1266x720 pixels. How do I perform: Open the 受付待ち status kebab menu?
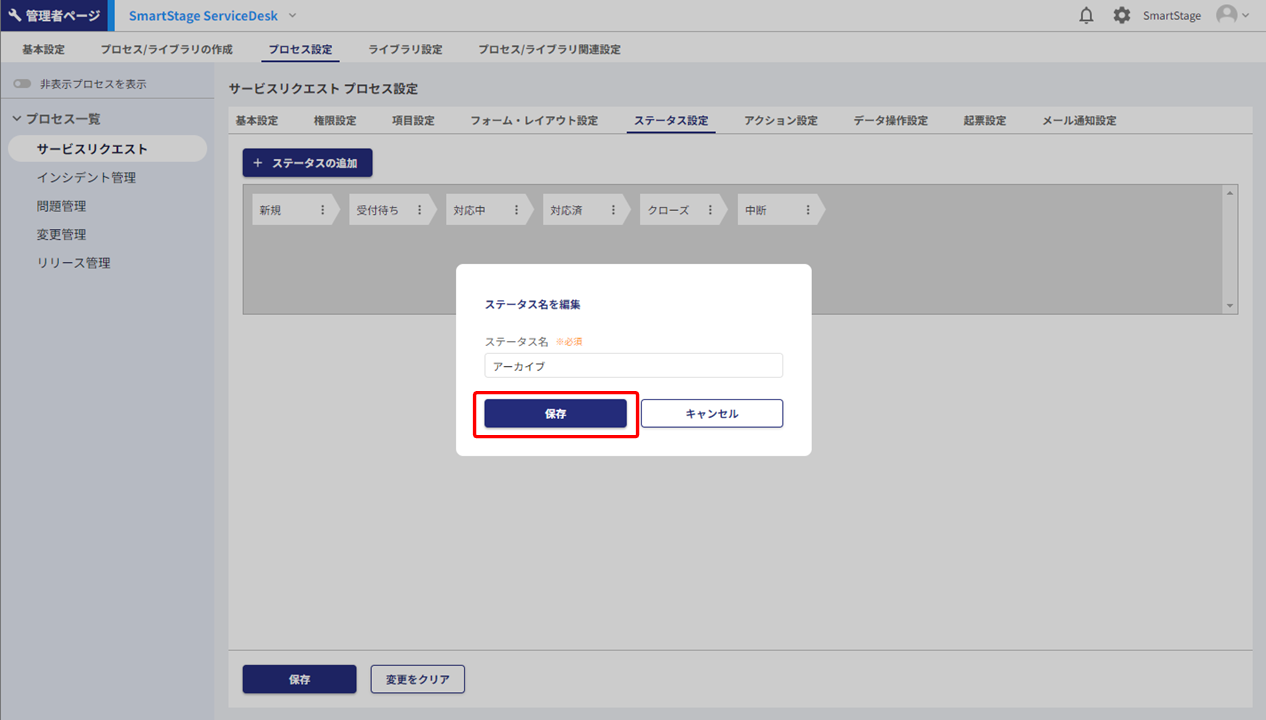(x=419, y=210)
